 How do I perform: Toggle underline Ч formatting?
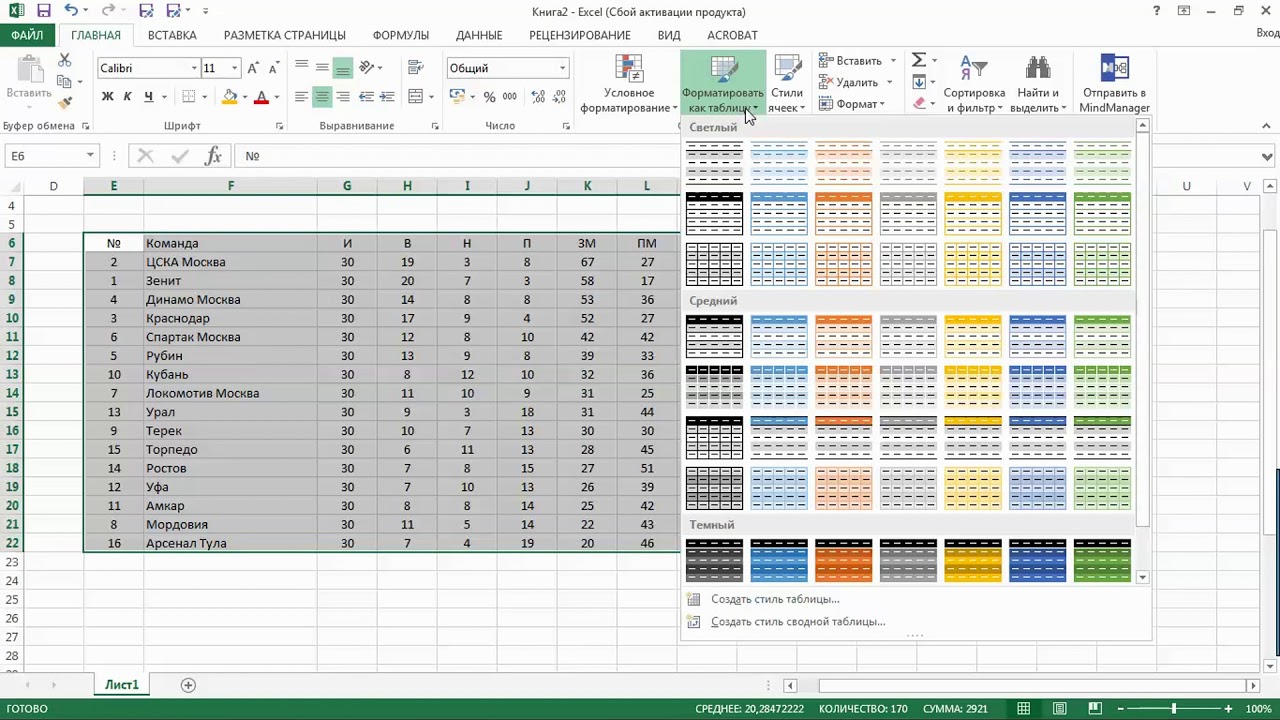(x=148, y=97)
